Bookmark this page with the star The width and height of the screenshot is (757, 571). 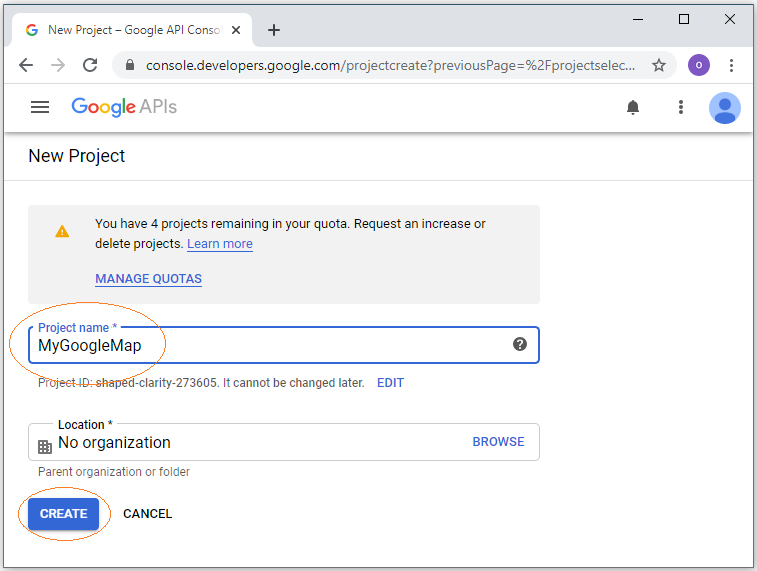[659, 65]
